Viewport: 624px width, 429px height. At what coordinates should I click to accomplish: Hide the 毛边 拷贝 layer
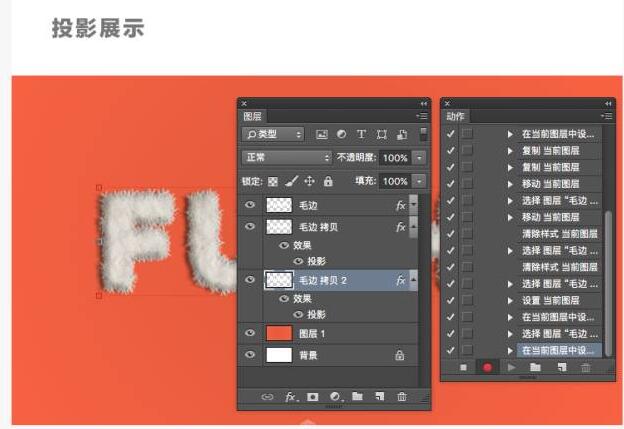250,226
